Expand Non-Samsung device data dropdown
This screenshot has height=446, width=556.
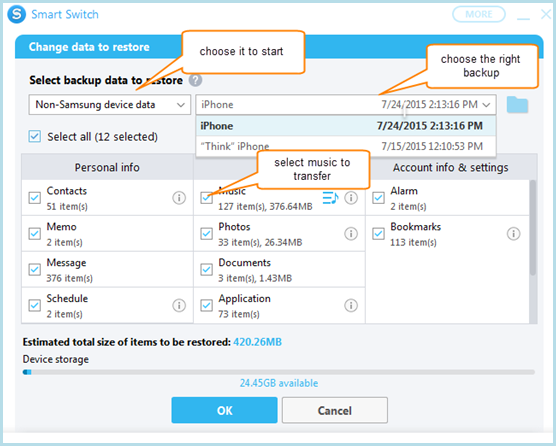(x=110, y=105)
